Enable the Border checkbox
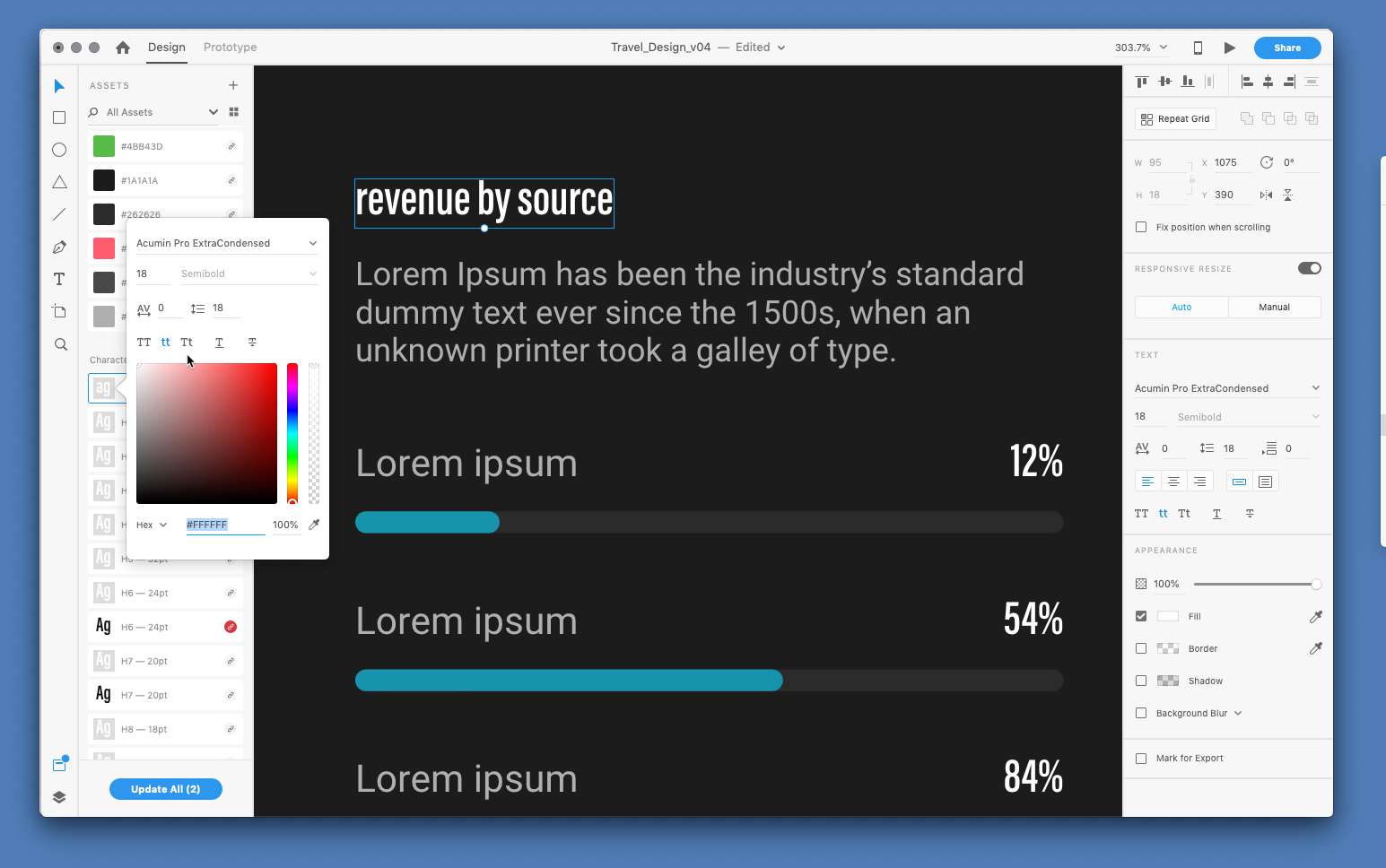 pos(1141,648)
